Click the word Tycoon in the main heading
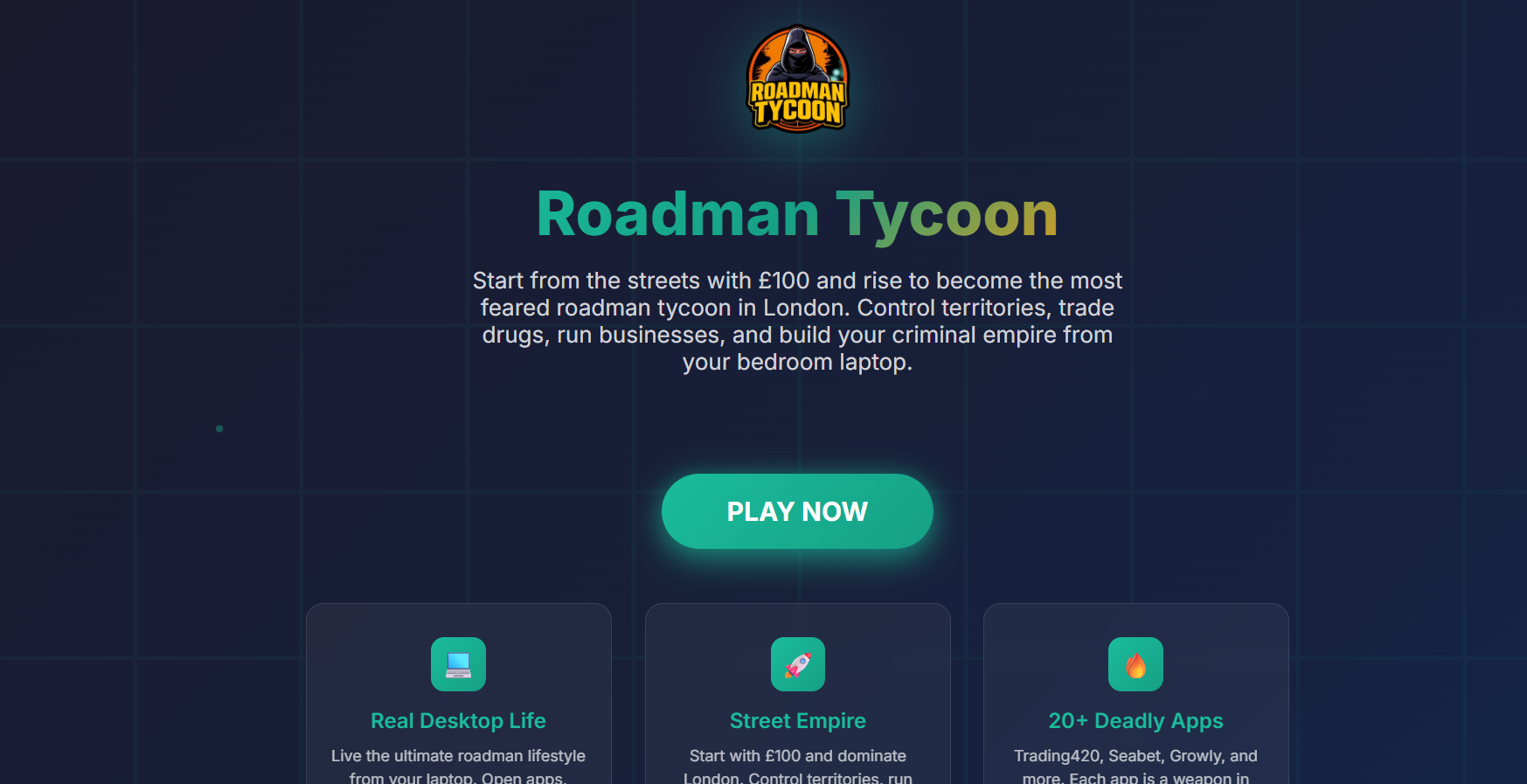The width and height of the screenshot is (1527, 784). click(947, 216)
